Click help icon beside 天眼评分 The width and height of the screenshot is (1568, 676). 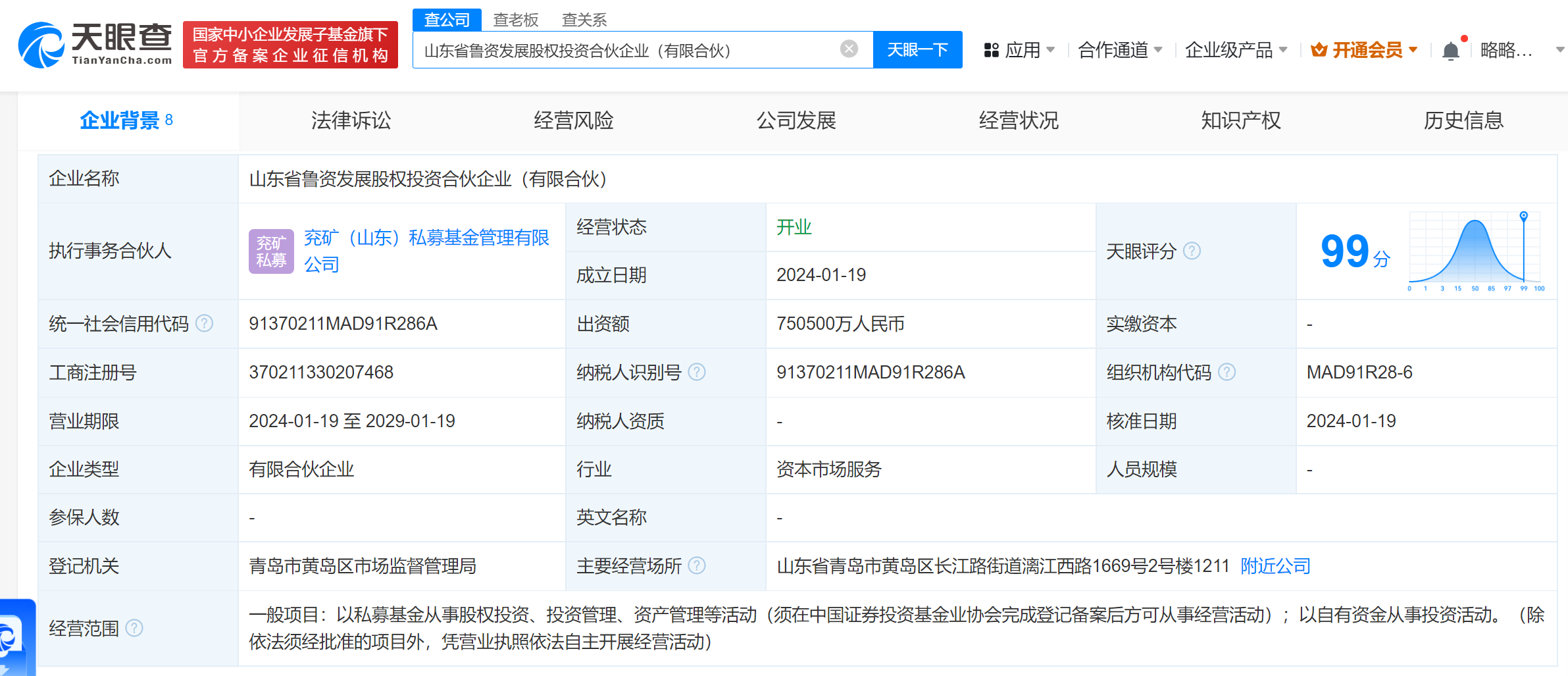[1192, 251]
